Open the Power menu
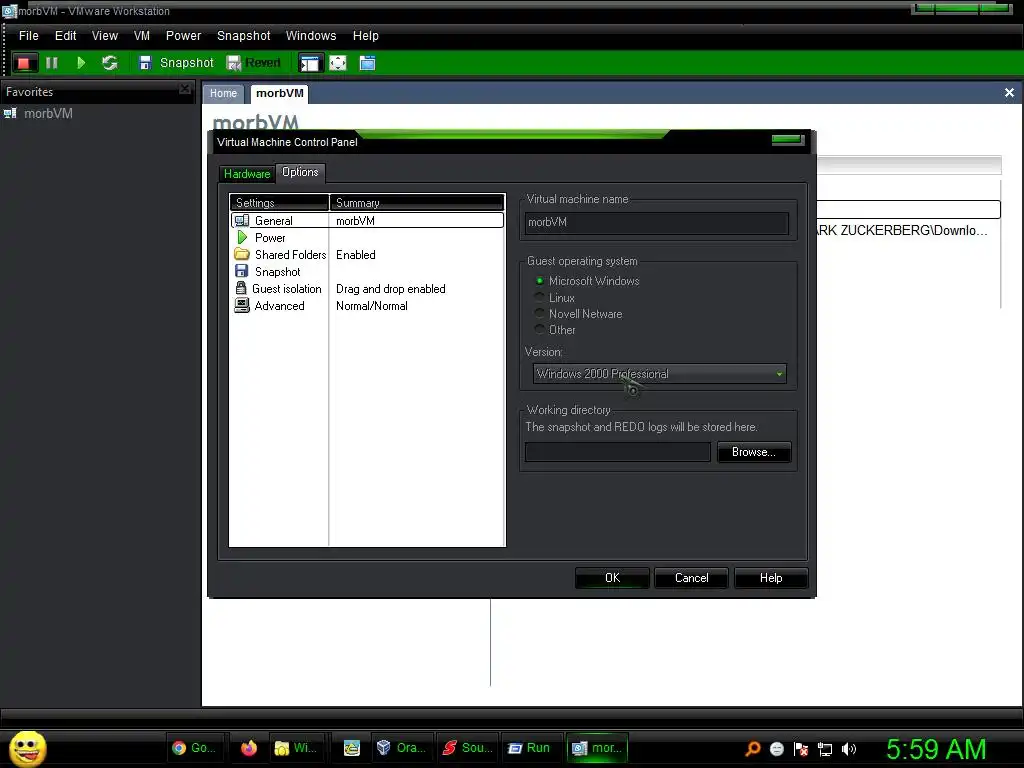This screenshot has height=768, width=1024. 183,36
